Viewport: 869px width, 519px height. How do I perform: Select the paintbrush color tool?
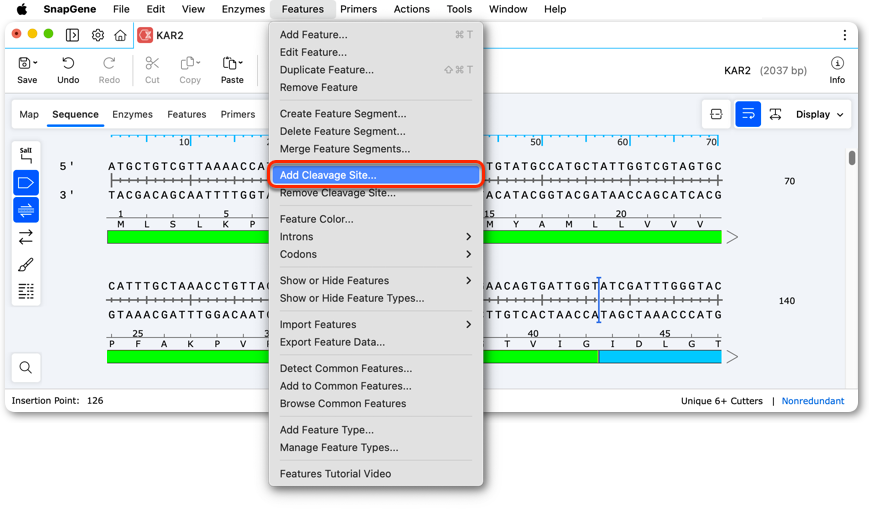pyautogui.click(x=25, y=264)
